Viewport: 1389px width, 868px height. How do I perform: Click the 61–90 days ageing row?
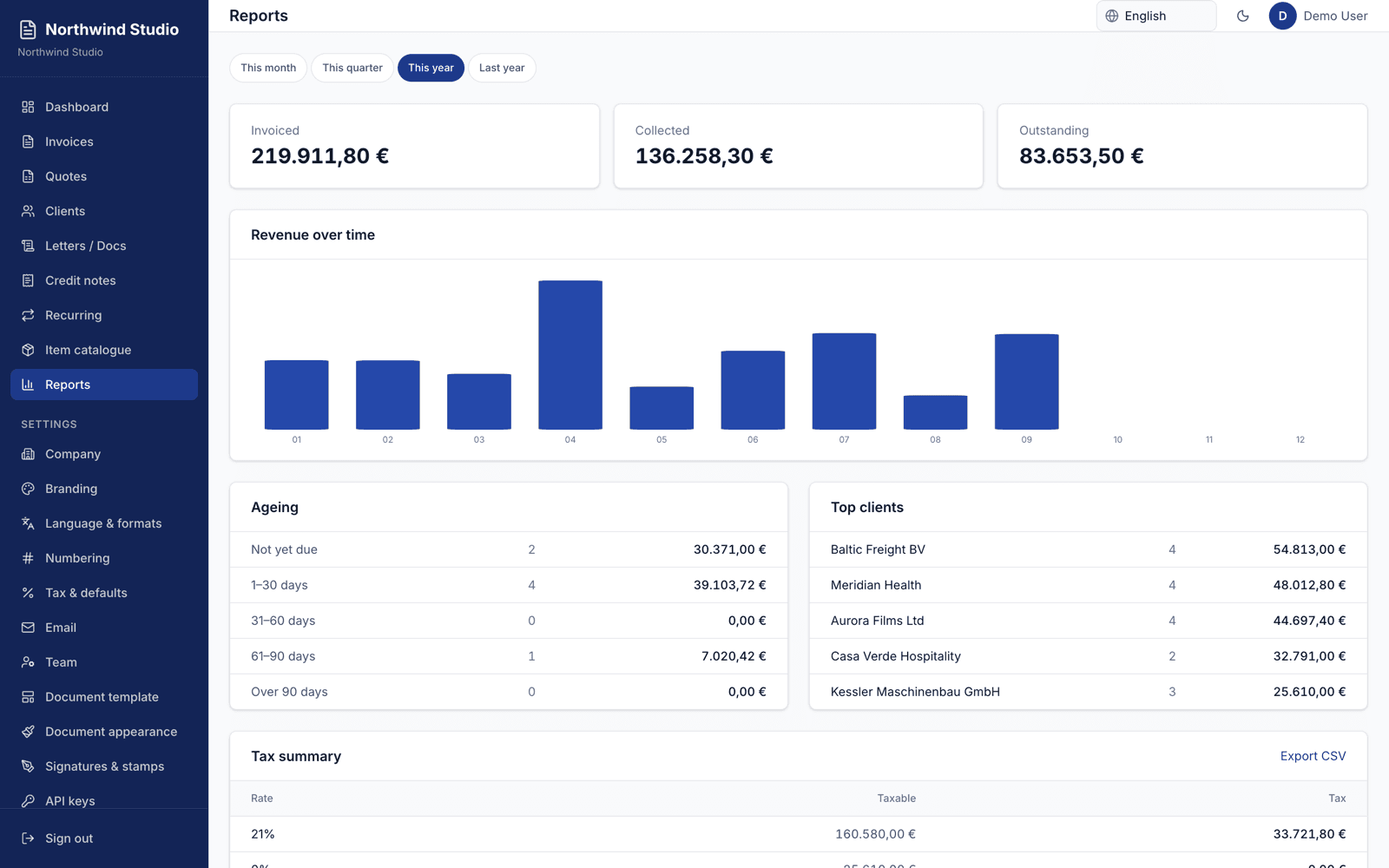coord(509,656)
